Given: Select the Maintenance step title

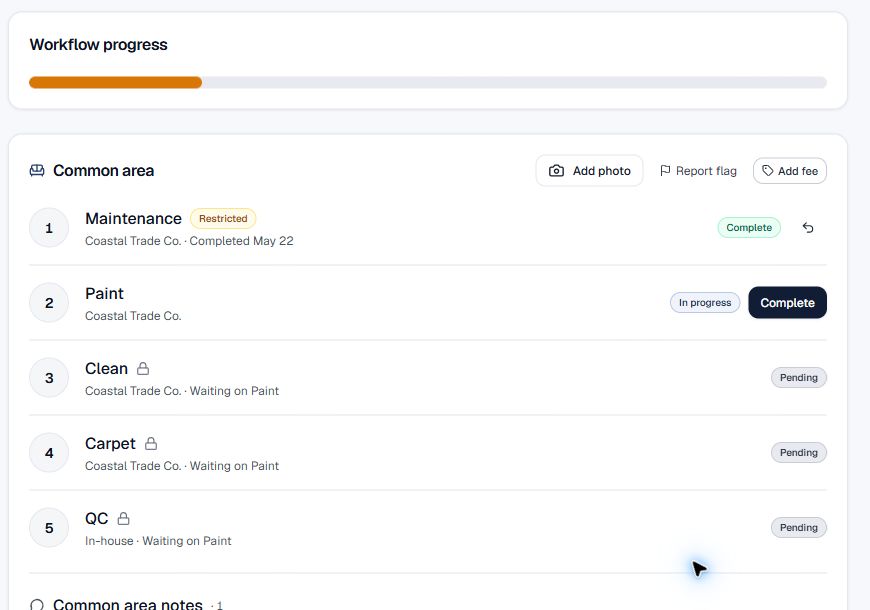Looking at the screenshot, I should tap(133, 219).
